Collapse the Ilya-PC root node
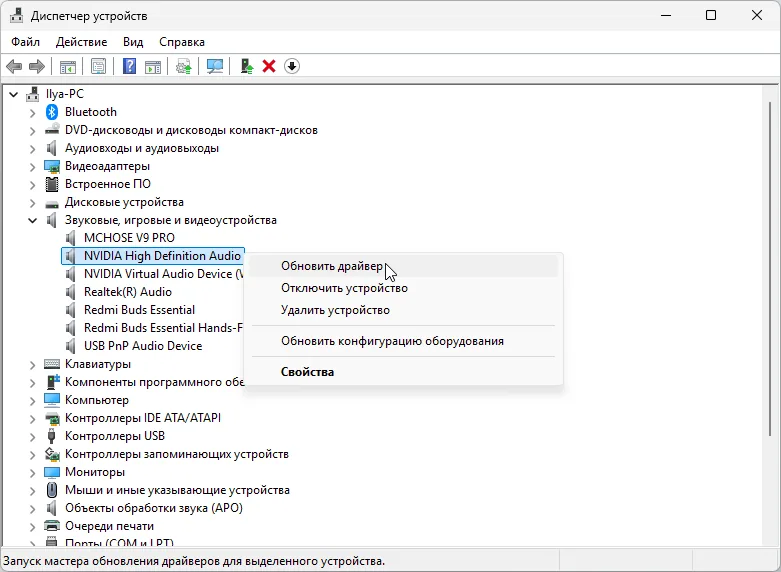The image size is (781, 572). click(14, 94)
